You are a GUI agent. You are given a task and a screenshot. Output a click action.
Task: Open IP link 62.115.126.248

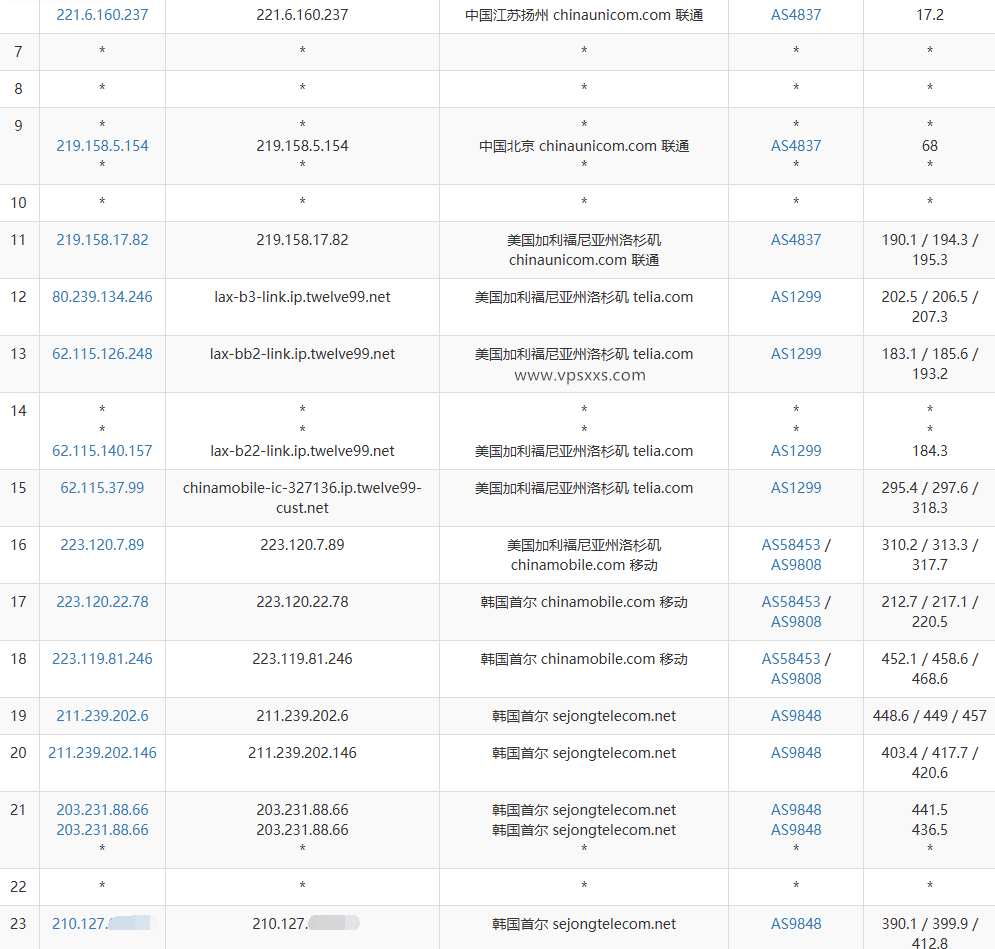[x=102, y=354]
